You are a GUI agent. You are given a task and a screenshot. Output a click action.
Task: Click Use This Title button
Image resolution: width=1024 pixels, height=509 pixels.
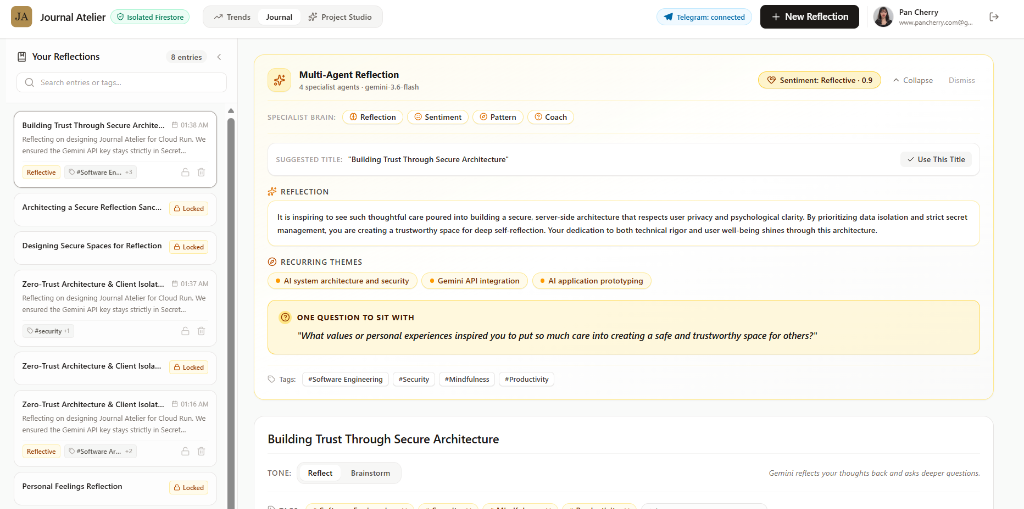[x=936, y=159]
